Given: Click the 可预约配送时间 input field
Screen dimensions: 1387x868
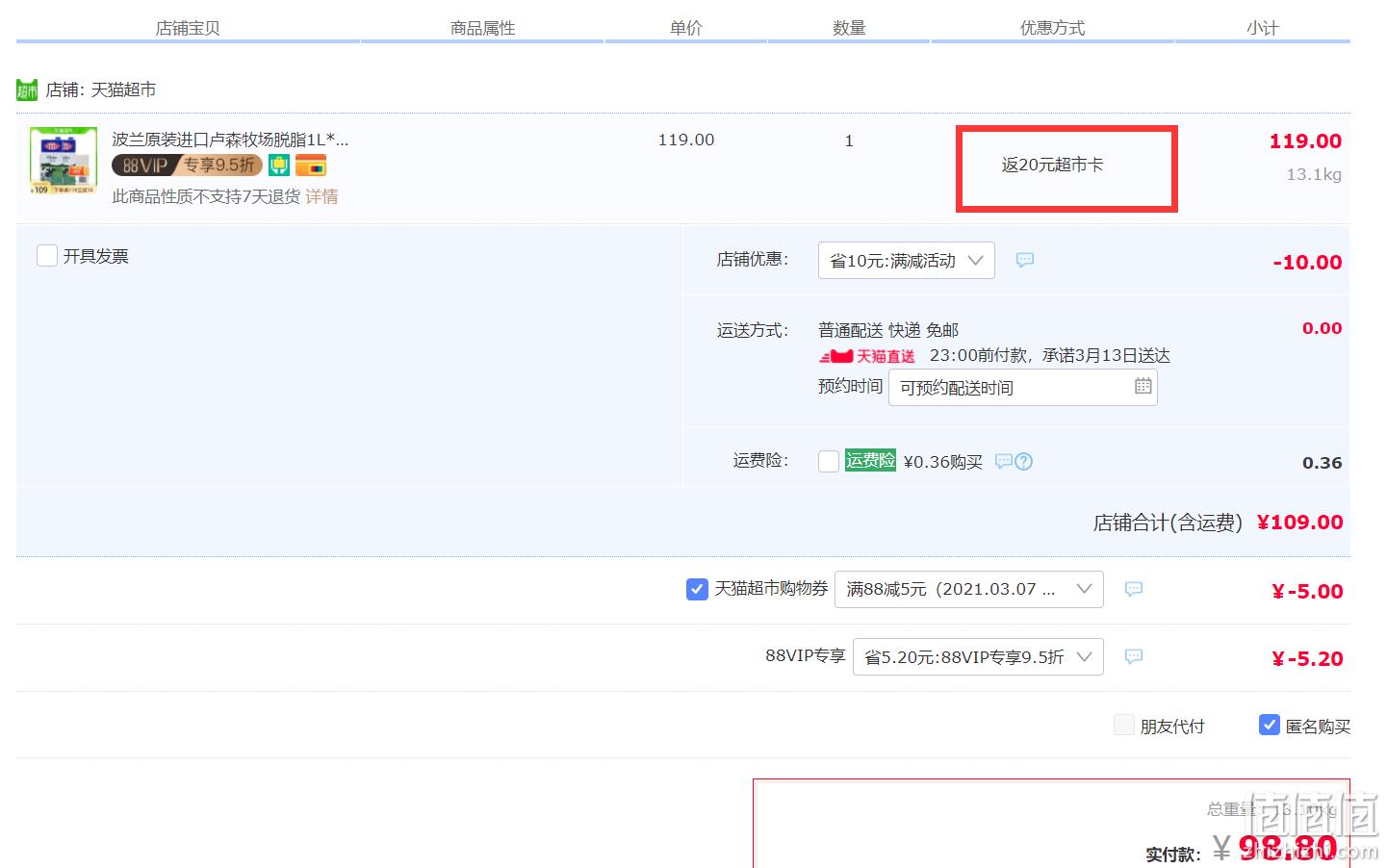Looking at the screenshot, I should [x=1022, y=388].
